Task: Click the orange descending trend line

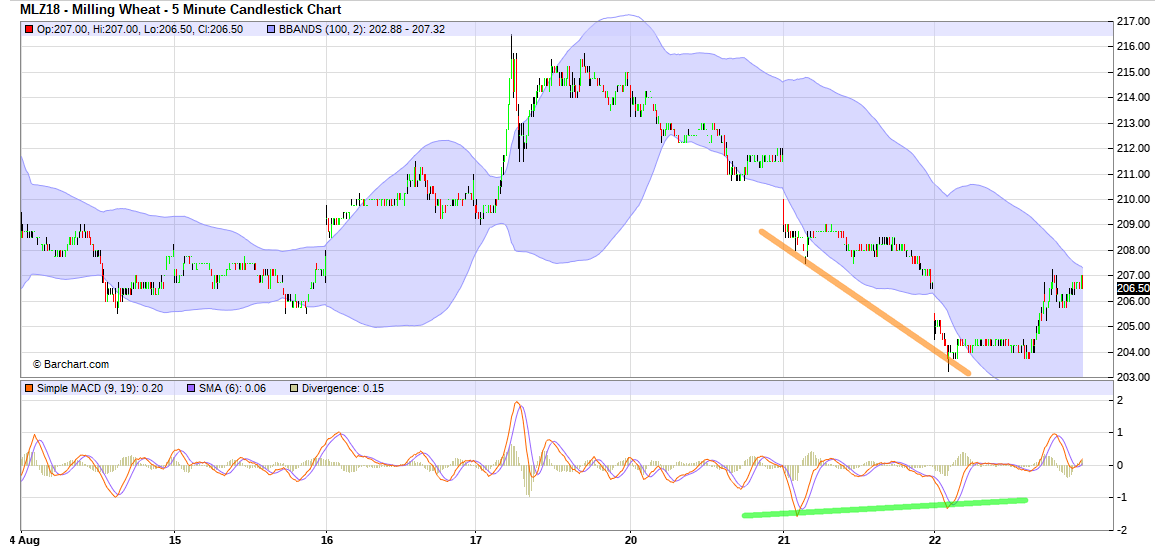Action: click(x=864, y=302)
